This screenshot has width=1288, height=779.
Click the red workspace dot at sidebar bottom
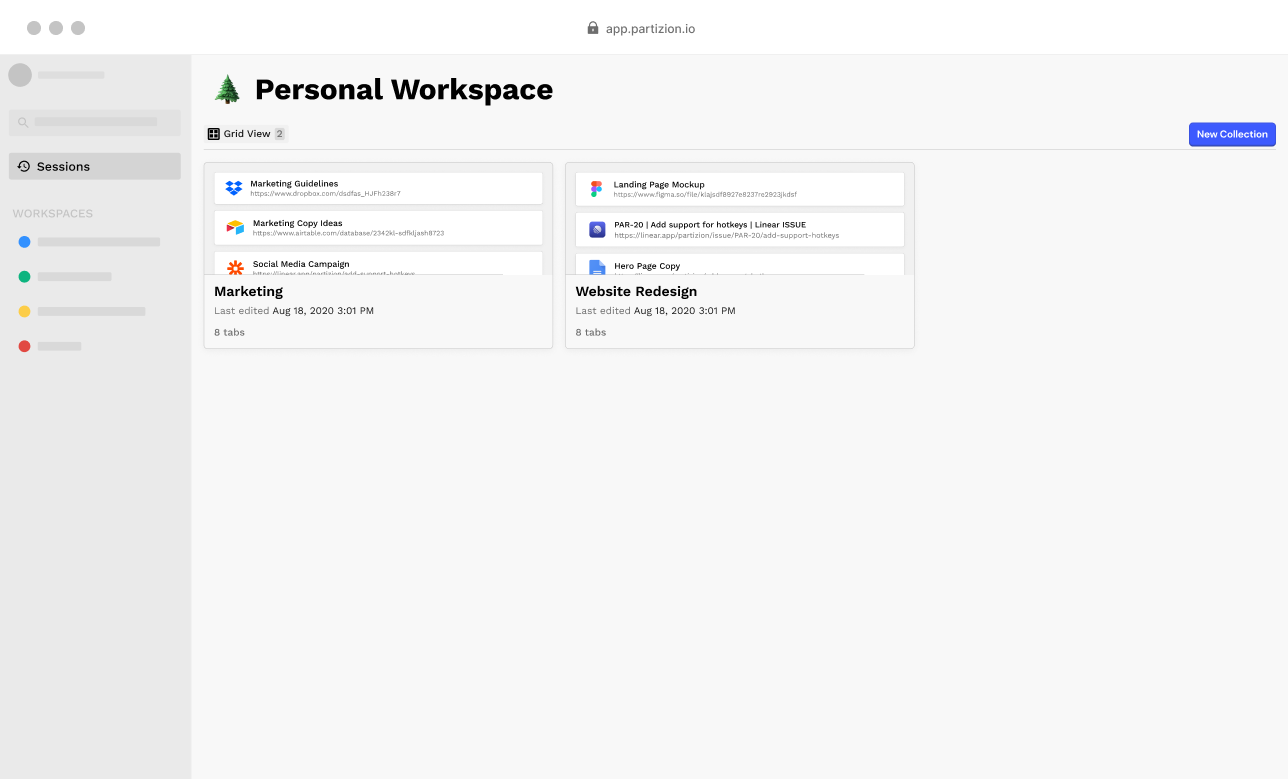[x=26, y=346]
